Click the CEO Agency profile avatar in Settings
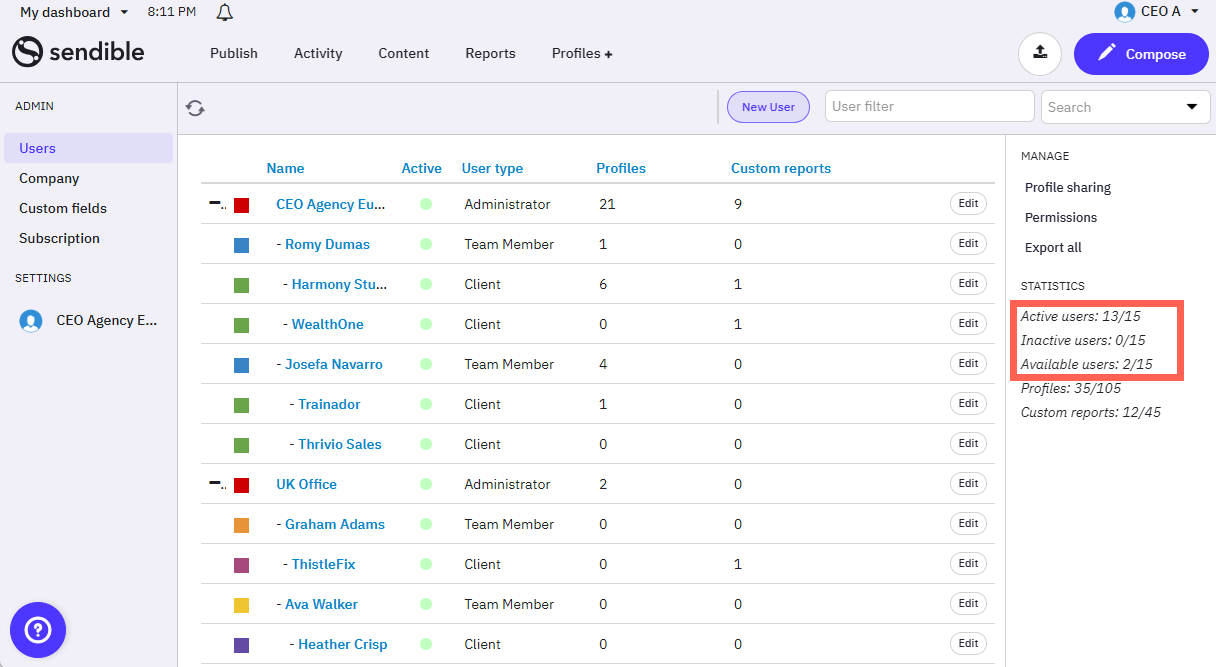1216x667 pixels. [31, 321]
